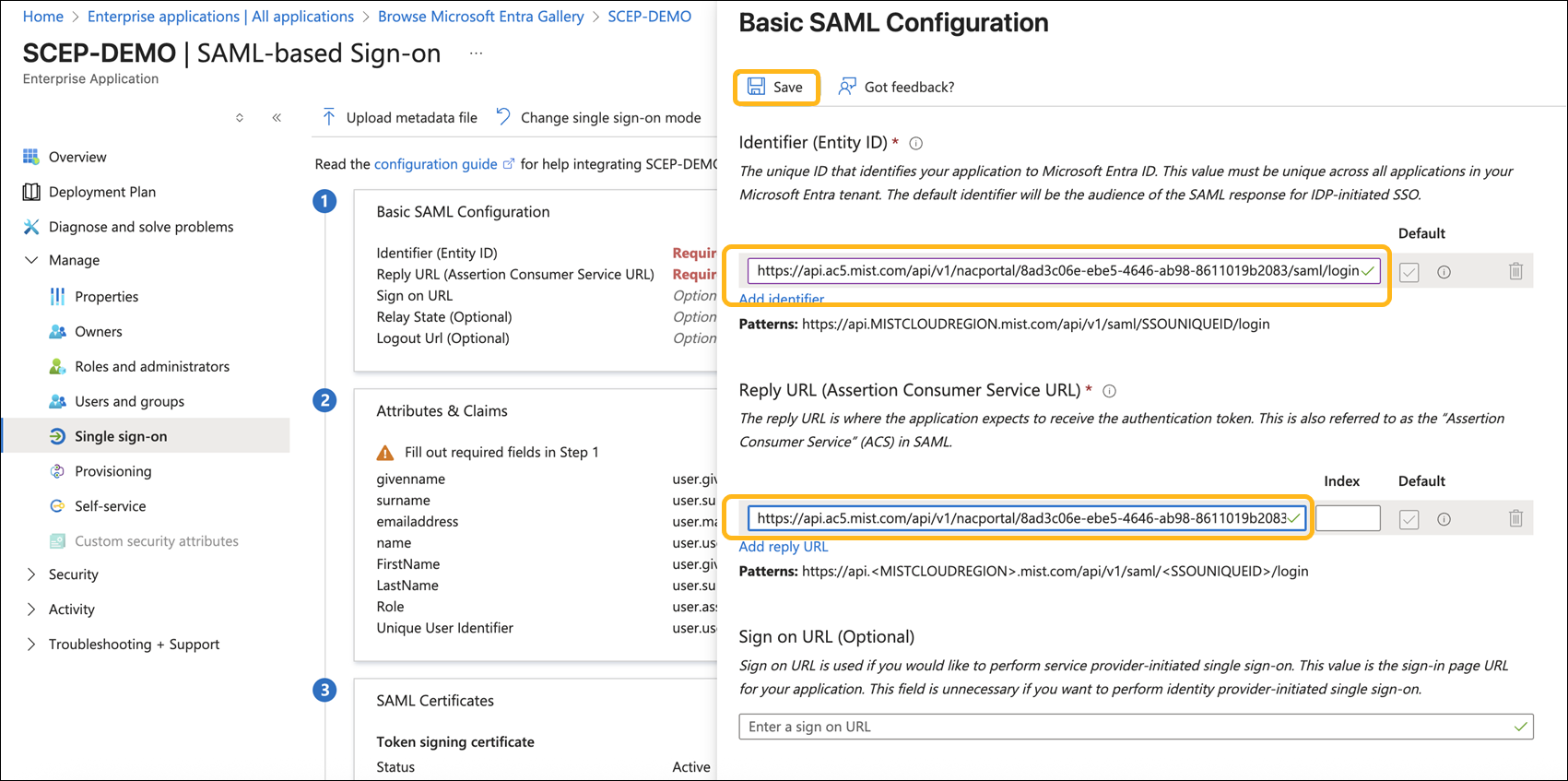Collapse the Manage section in sidebar
The image size is (1568, 781).
31,260
